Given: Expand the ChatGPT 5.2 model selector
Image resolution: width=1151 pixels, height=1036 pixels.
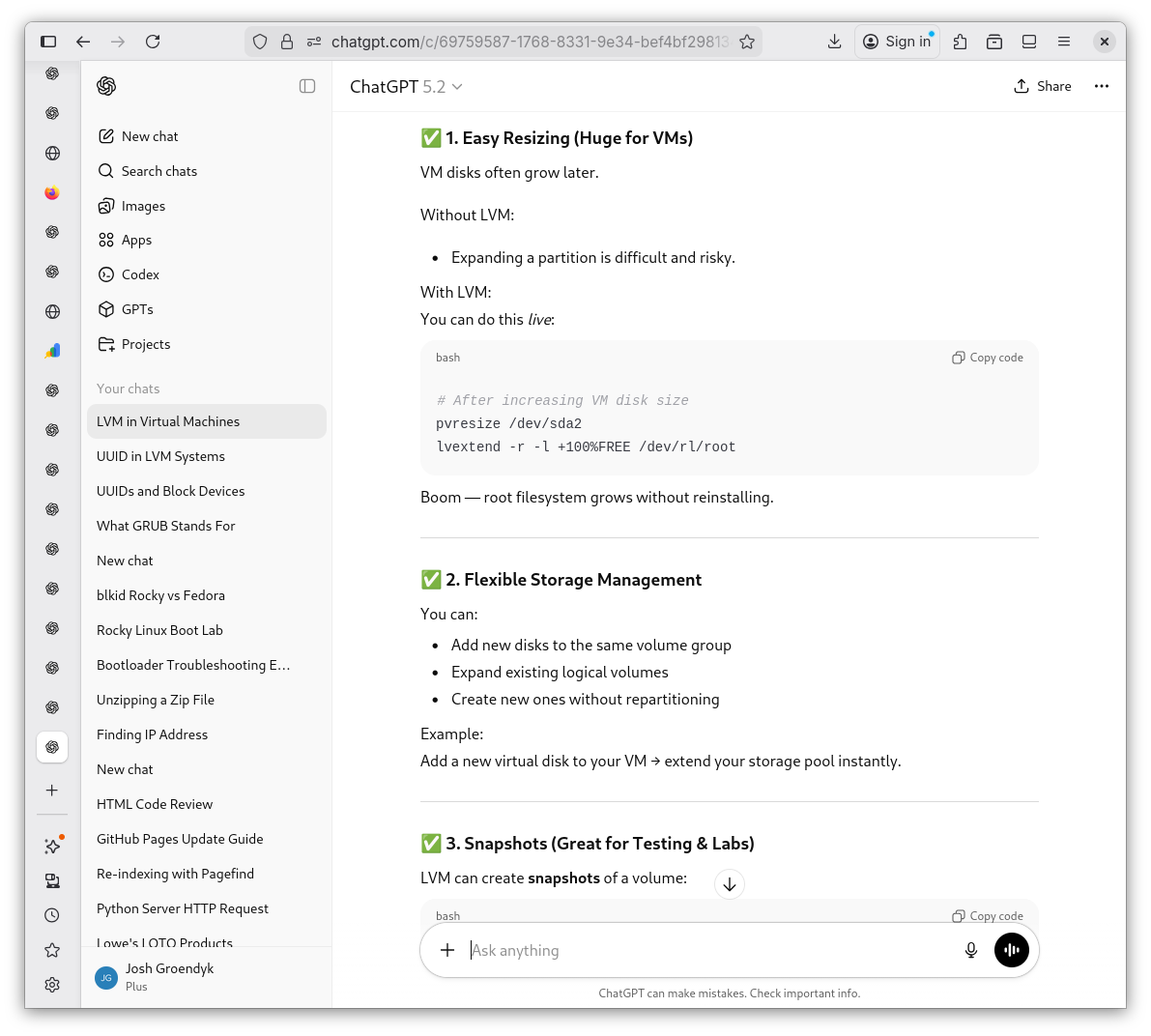Looking at the screenshot, I should (x=406, y=87).
